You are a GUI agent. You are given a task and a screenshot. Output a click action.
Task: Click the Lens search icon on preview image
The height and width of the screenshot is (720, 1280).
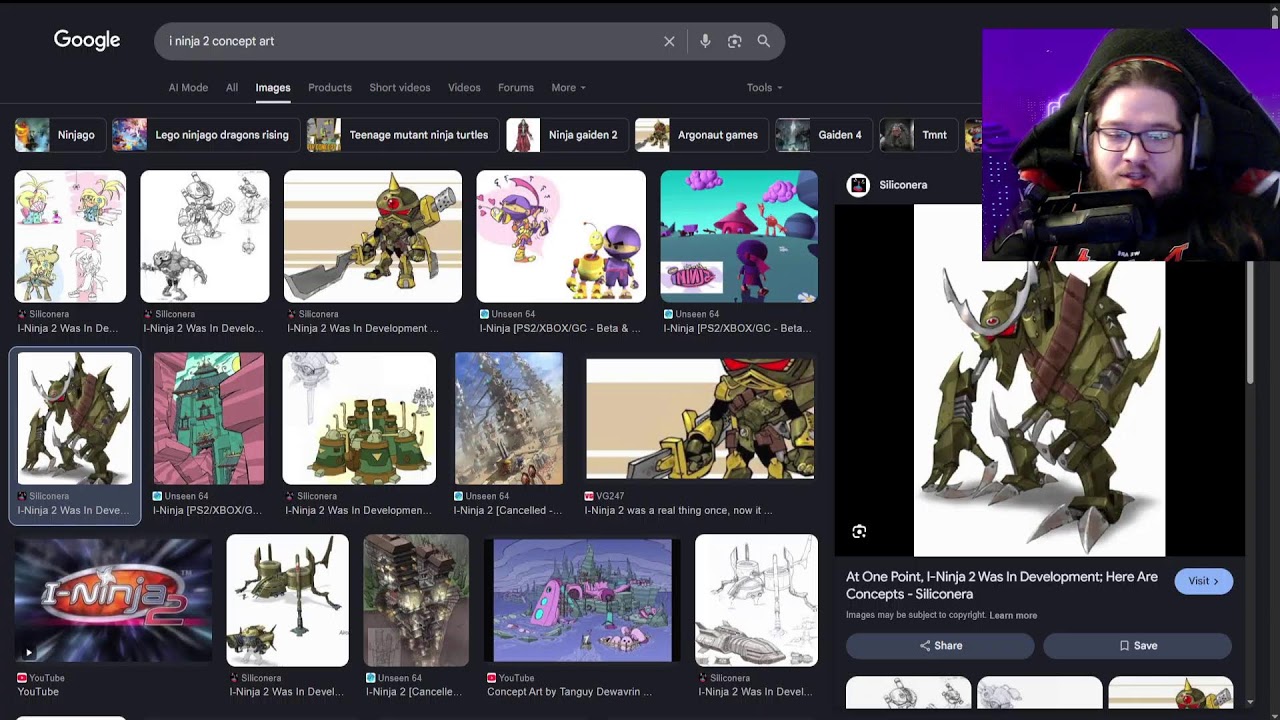point(859,532)
